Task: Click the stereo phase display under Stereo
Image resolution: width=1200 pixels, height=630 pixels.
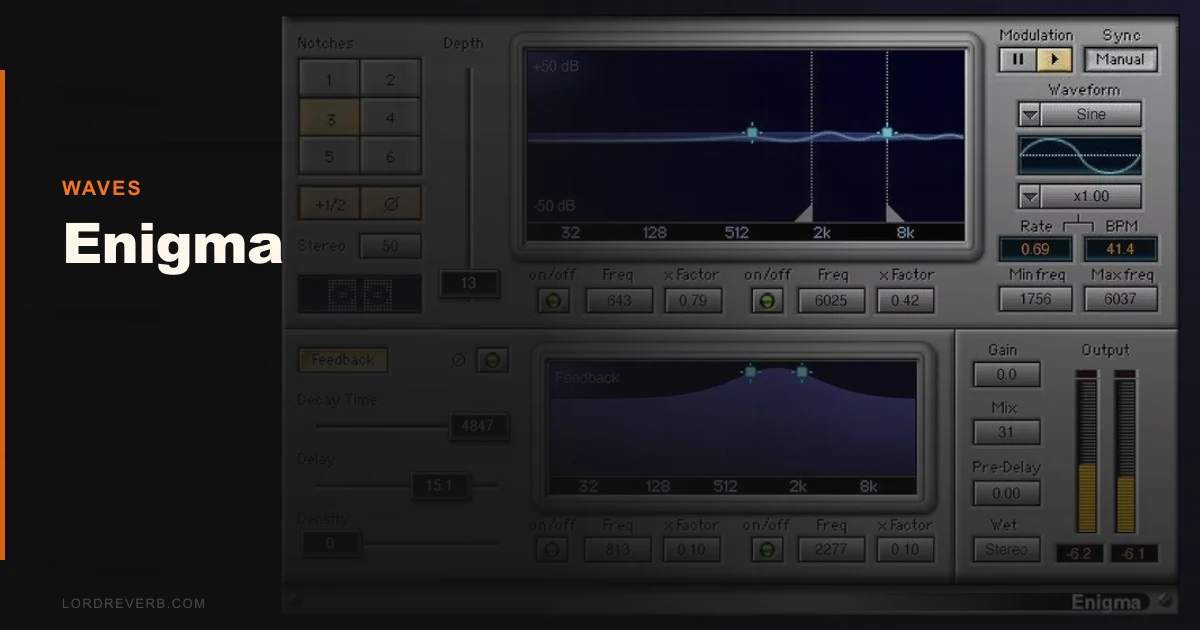Action: (360, 294)
